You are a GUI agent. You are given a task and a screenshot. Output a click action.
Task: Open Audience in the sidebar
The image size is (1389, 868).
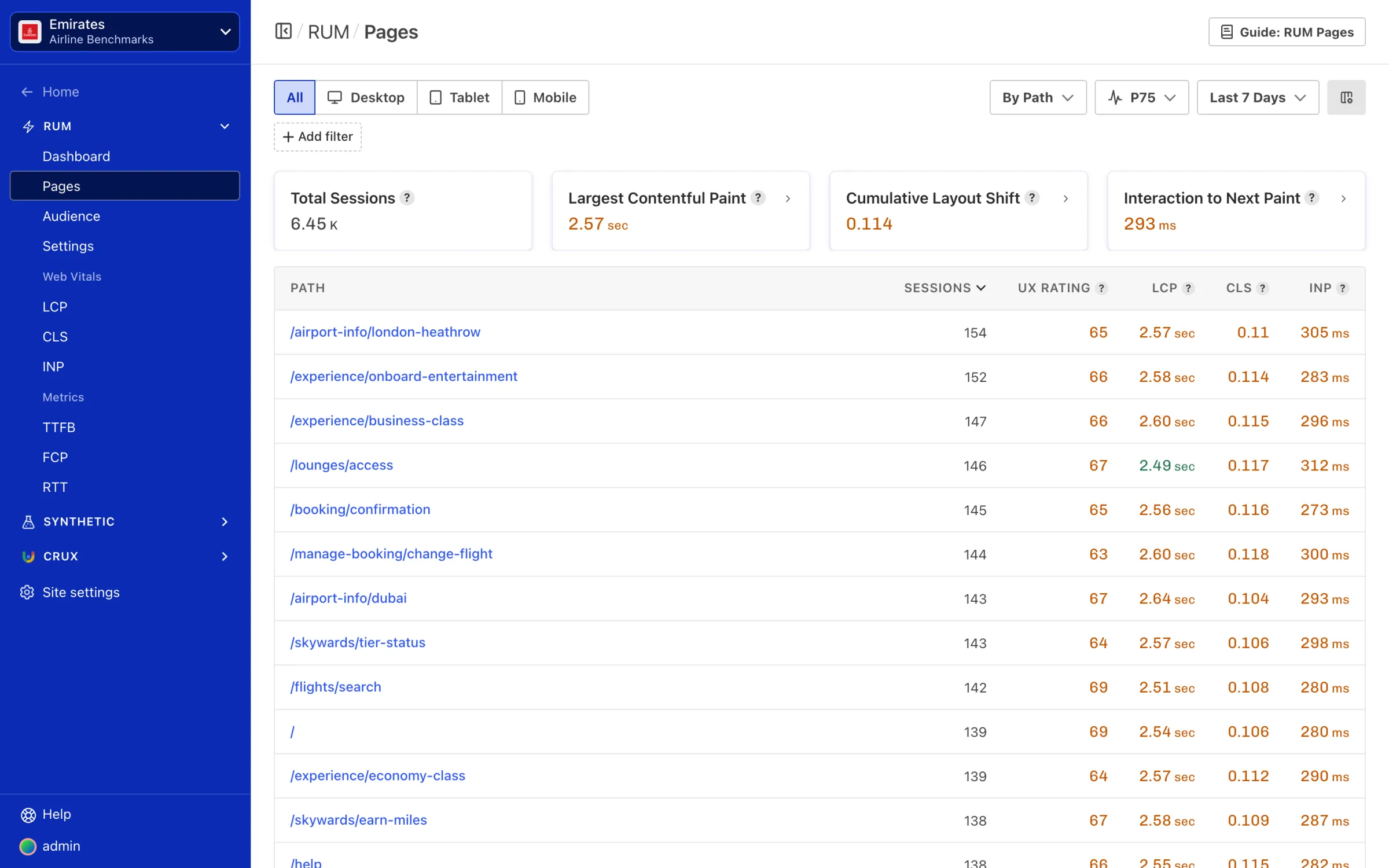(71, 216)
